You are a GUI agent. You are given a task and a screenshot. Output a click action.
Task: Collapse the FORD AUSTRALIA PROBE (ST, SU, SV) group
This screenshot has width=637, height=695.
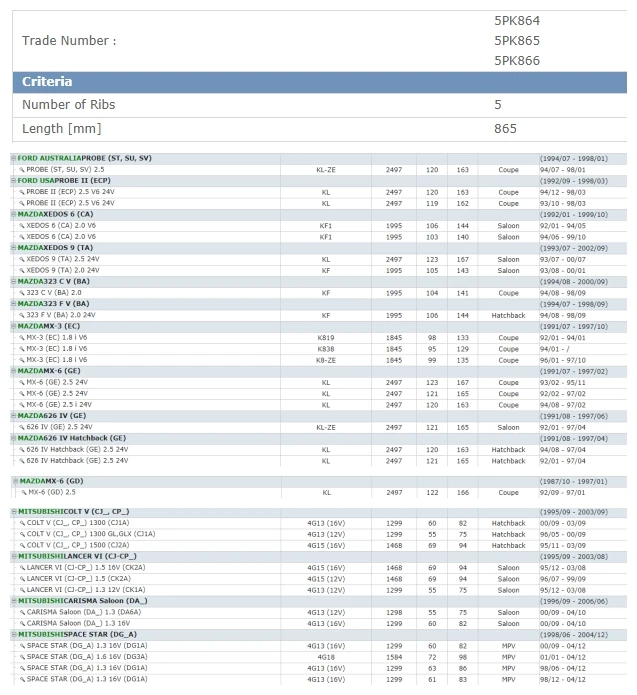(14, 158)
